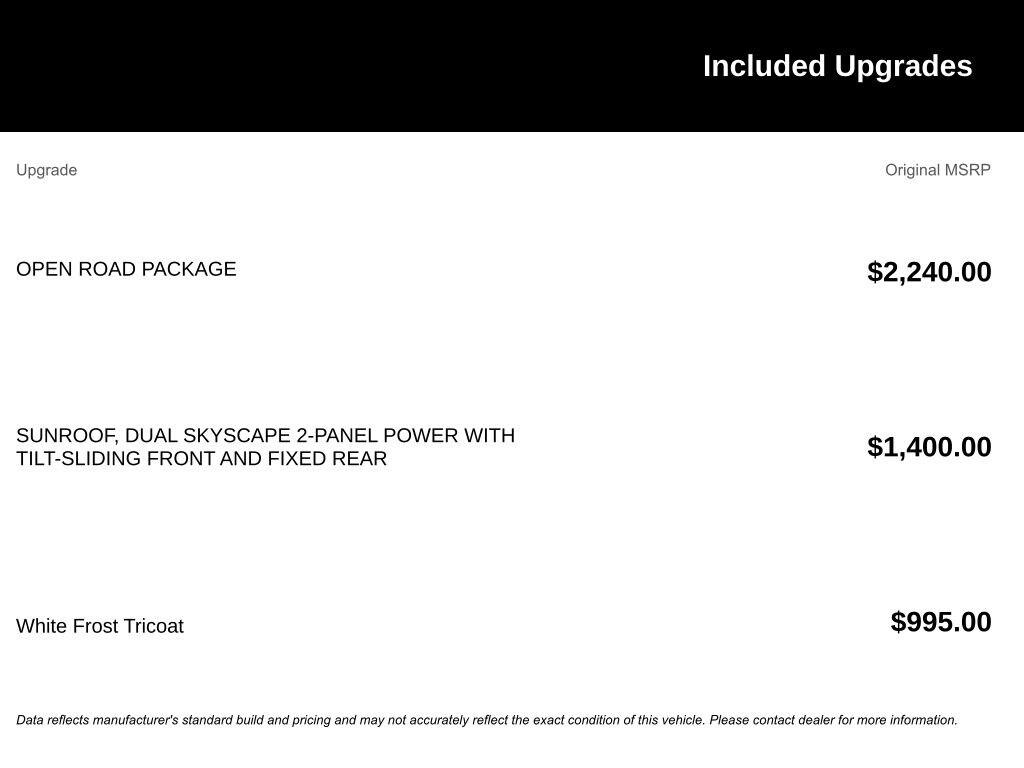Select the $1,400.00 sunroof price
This screenshot has height=768, width=1024.
point(929,447)
